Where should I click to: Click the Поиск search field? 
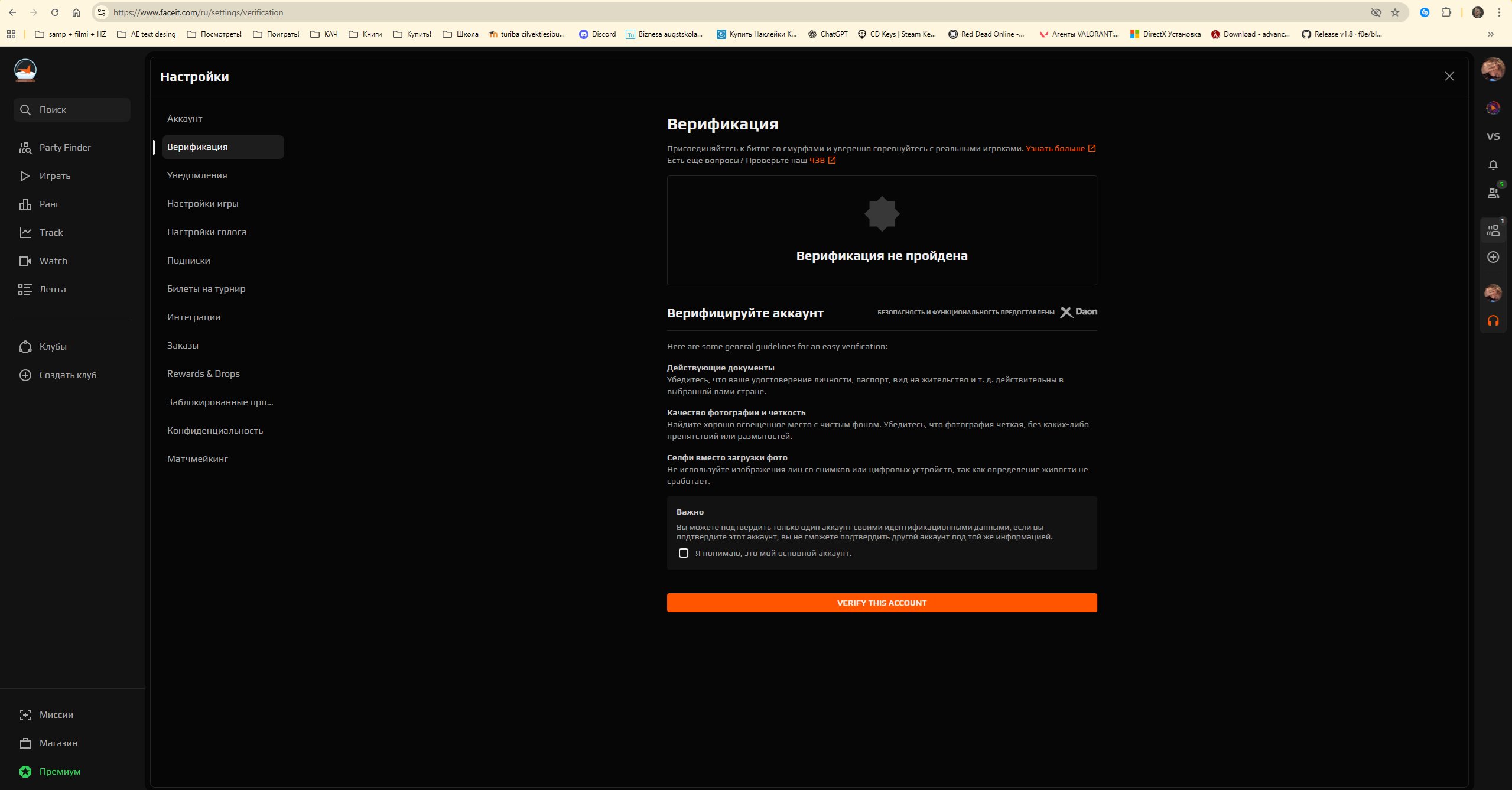[x=72, y=110]
